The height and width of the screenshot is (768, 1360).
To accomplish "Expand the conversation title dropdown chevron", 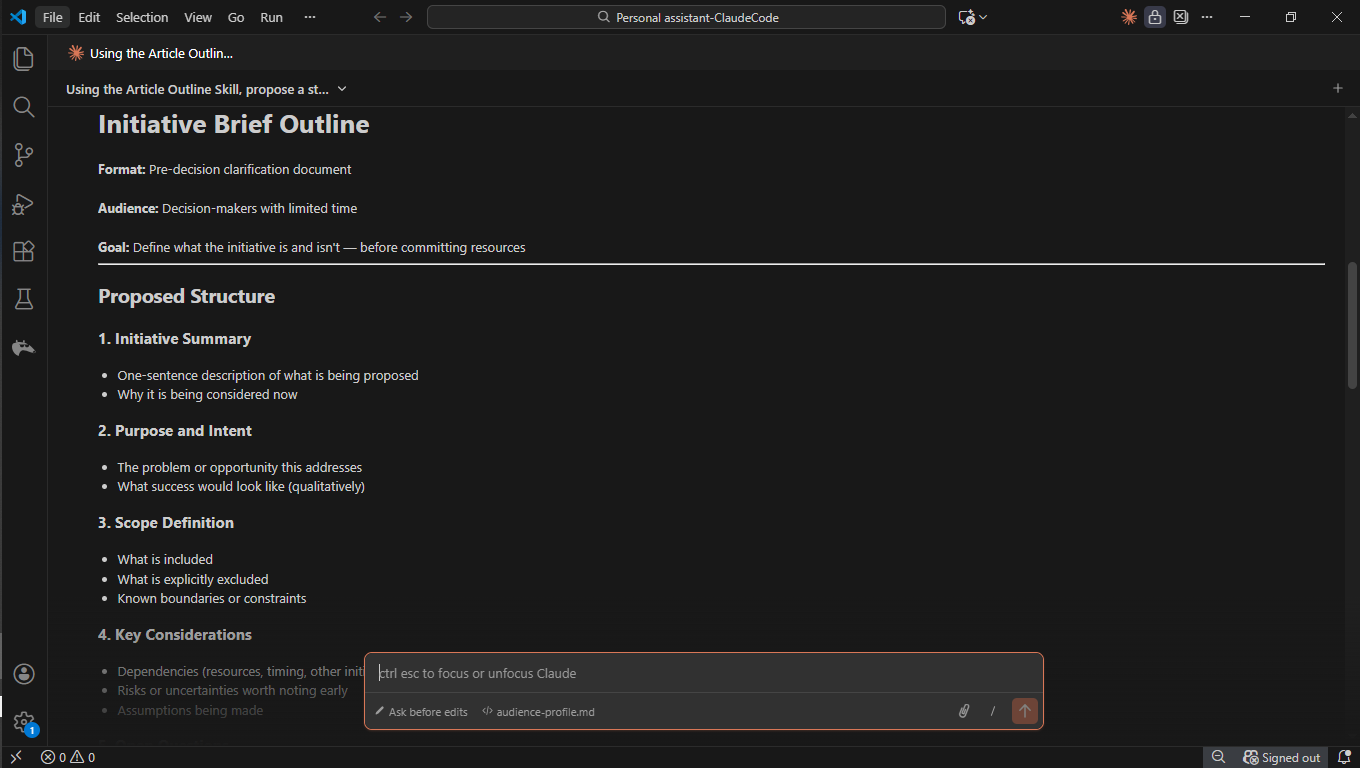I will click(342, 89).
